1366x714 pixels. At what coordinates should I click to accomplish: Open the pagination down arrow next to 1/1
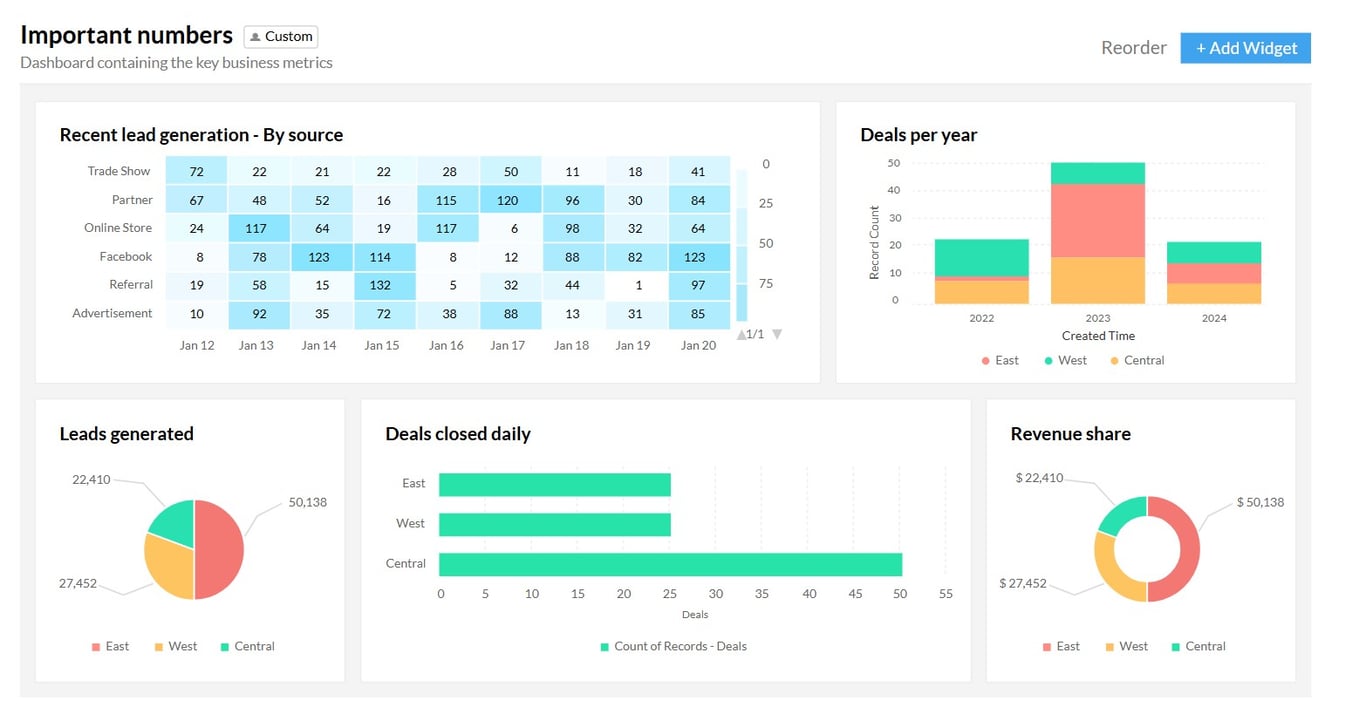[776, 334]
